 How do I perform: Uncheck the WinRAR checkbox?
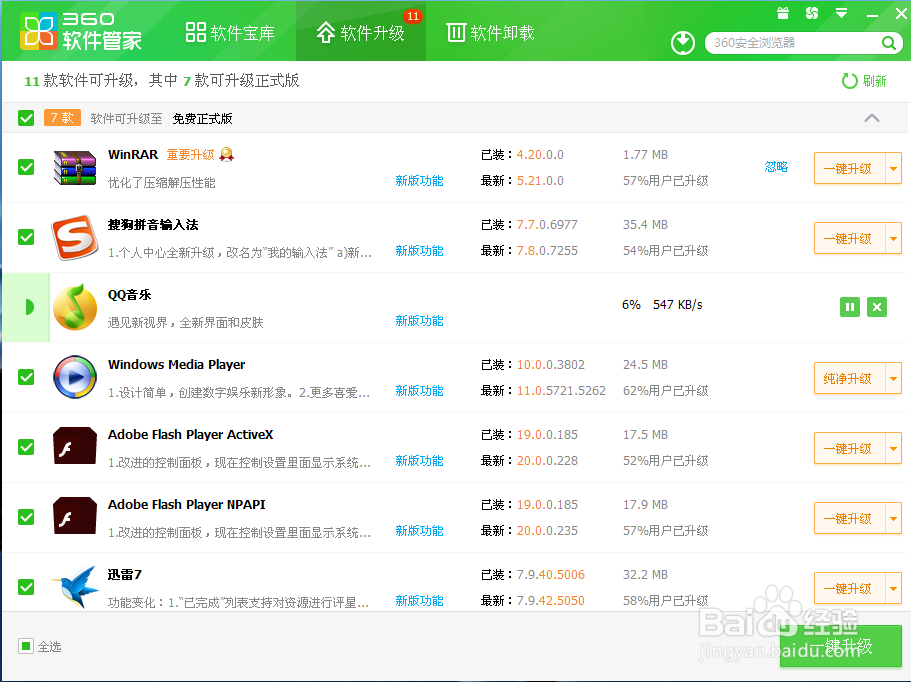(x=26, y=167)
